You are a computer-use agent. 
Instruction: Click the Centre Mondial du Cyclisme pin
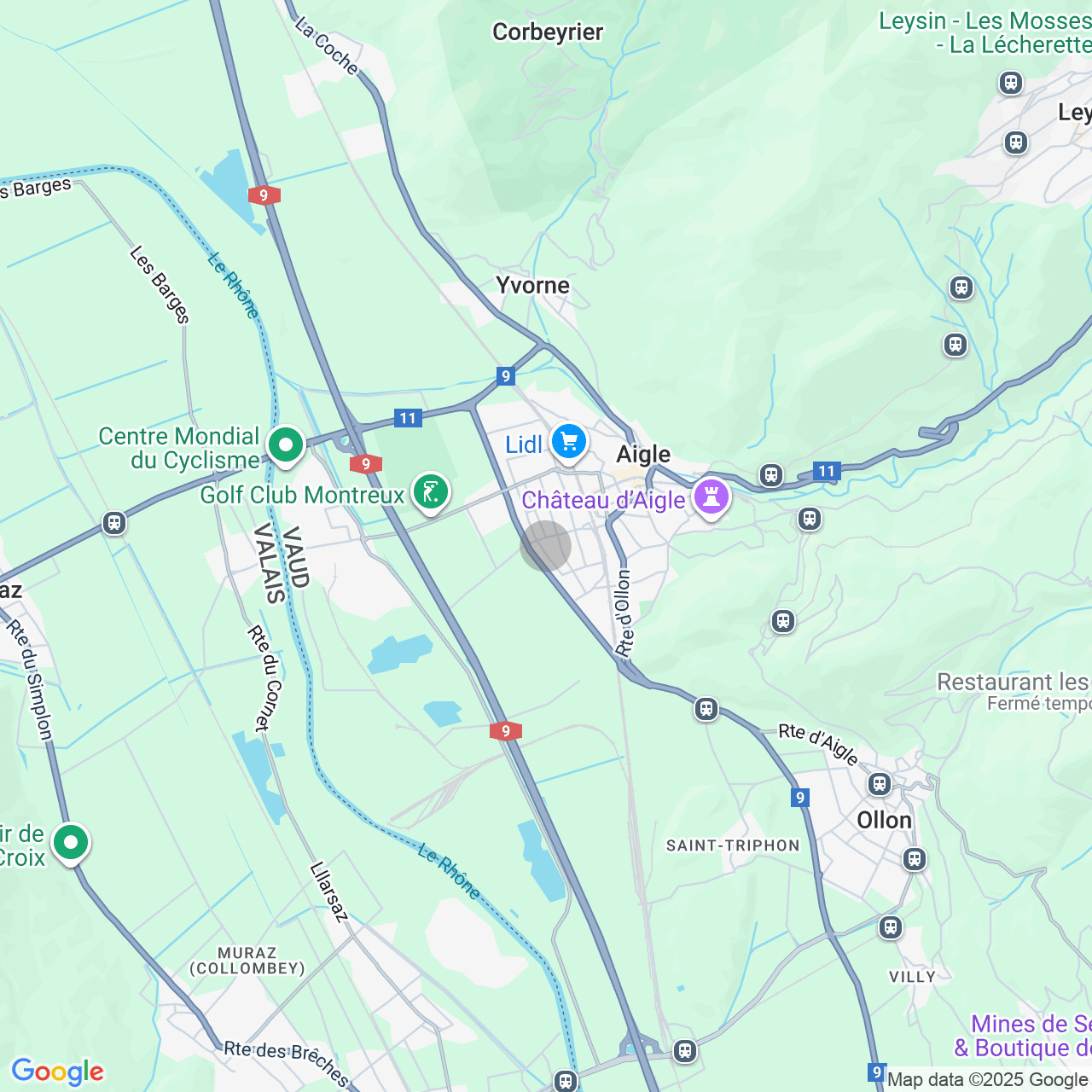click(x=286, y=446)
